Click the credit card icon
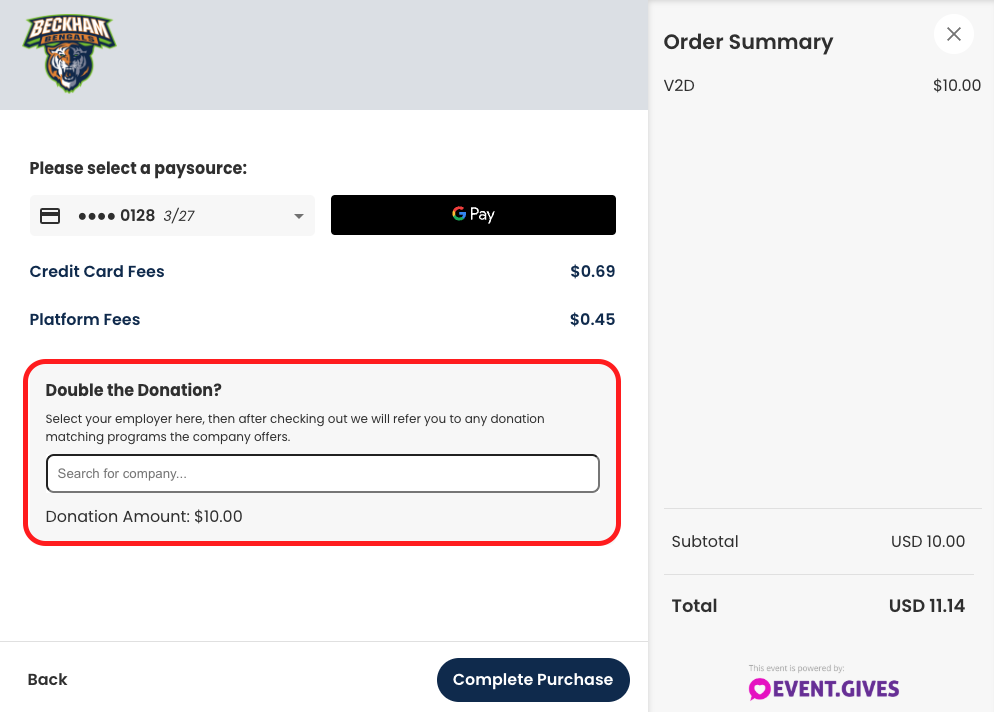The image size is (994, 712). tap(50, 216)
